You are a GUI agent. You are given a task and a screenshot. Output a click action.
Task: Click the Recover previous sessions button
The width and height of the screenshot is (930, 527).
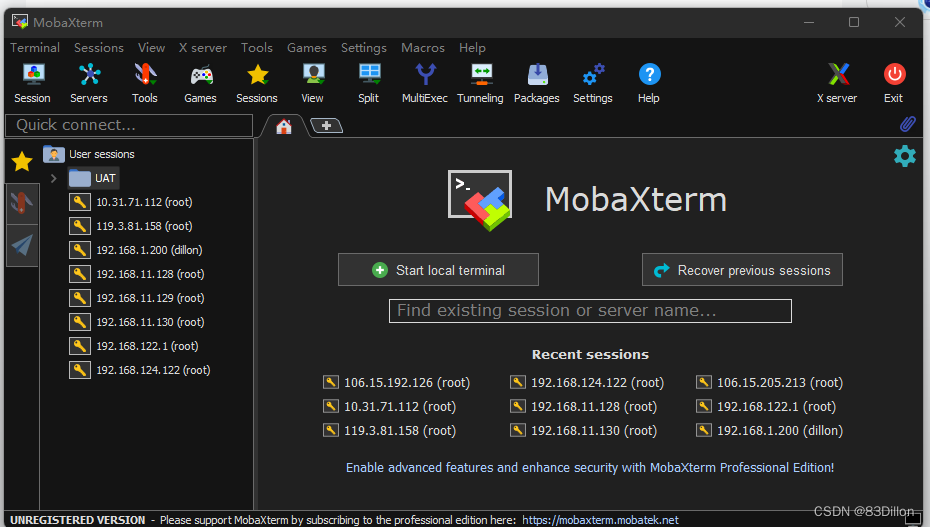tap(742, 270)
